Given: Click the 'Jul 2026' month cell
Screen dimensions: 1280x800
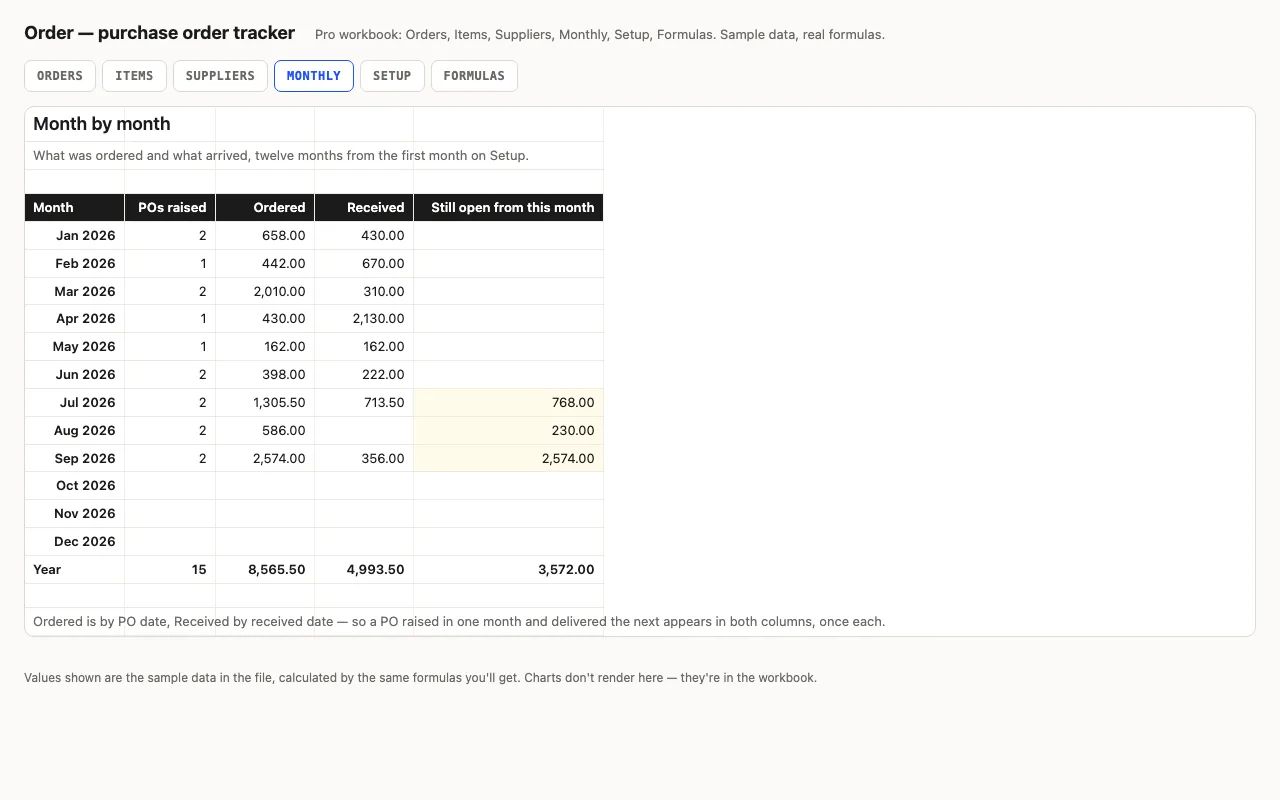Looking at the screenshot, I should click(75, 402).
